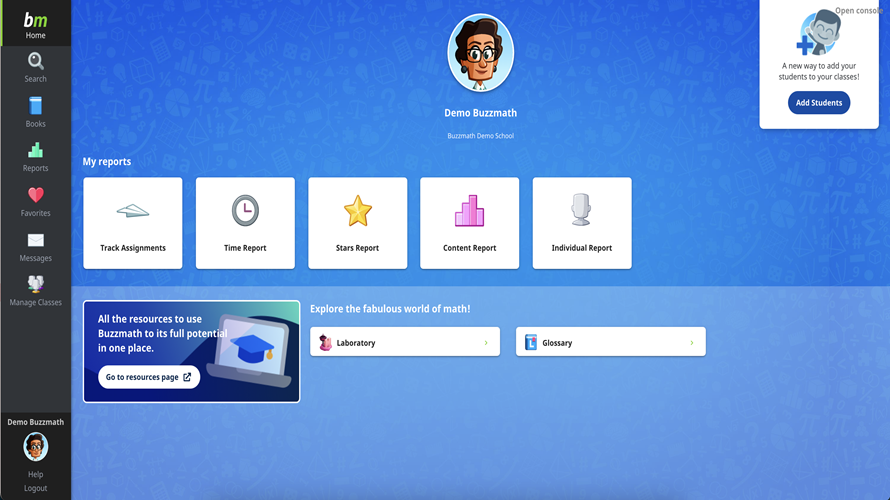Screen dimensions: 890x500
Task: Open Messages envelope icon
Action: point(35,245)
